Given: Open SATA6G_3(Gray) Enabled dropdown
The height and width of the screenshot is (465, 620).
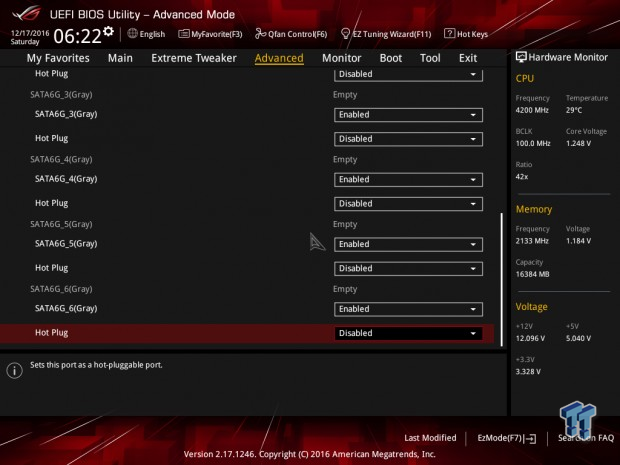Looking at the screenshot, I should click(x=408, y=115).
